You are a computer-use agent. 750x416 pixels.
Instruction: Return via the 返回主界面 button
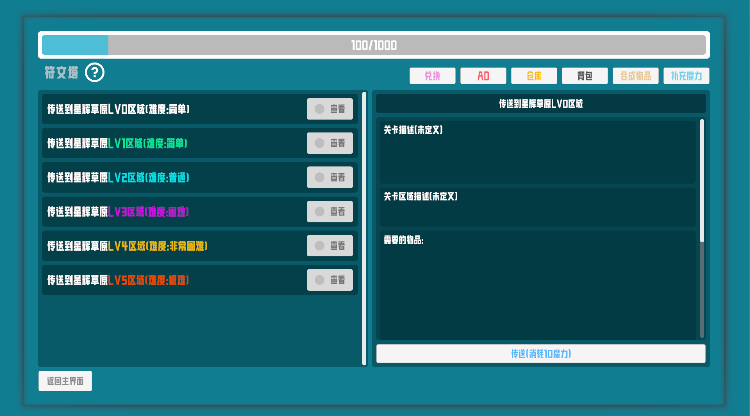coord(65,381)
